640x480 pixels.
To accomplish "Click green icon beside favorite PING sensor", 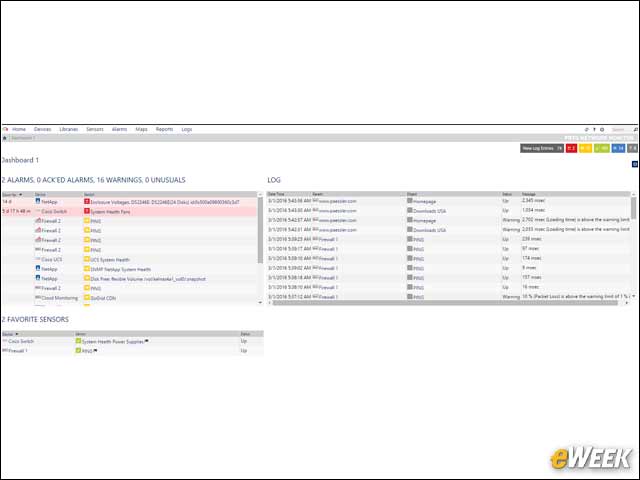I will coord(78,351).
